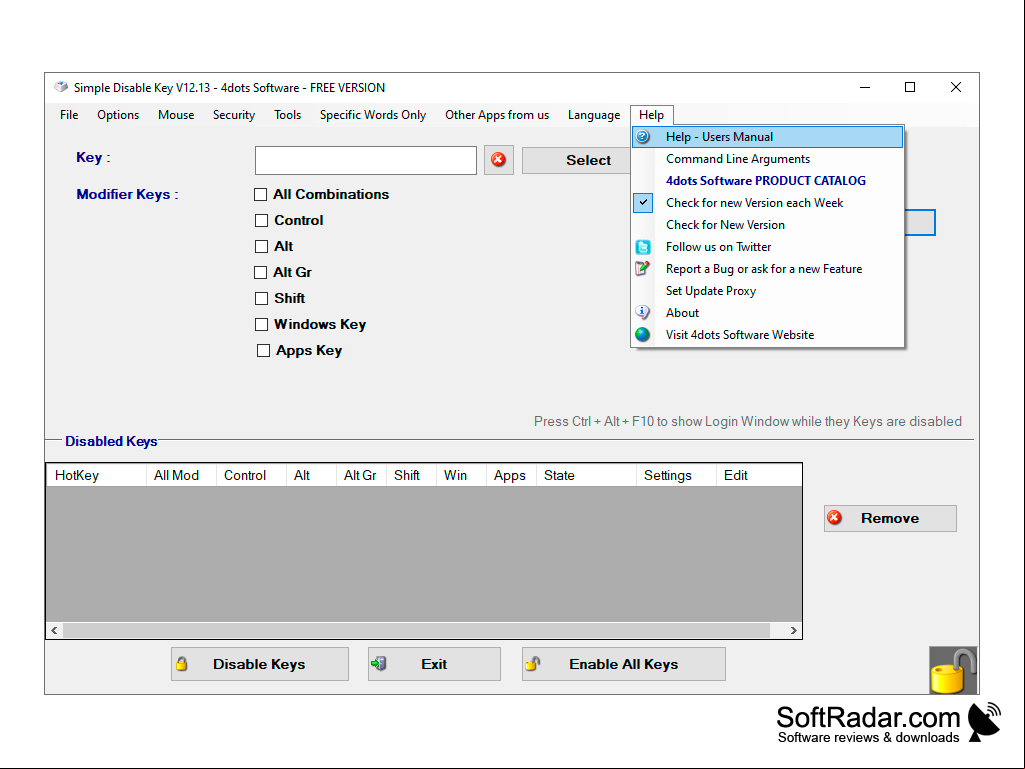
Task: Click the large yellow padlock icon
Action: coord(953,670)
